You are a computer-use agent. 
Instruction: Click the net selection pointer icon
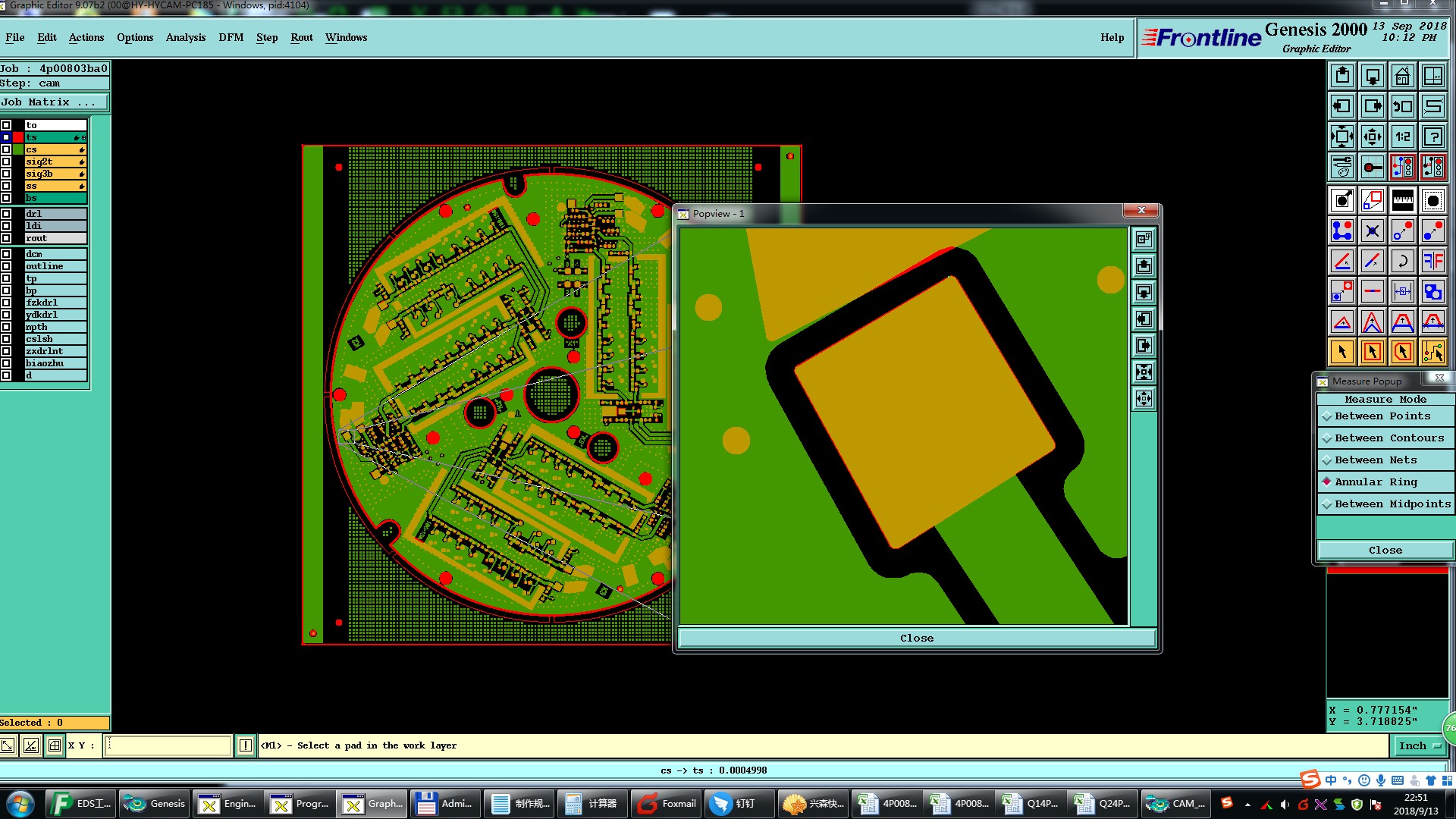(1432, 352)
